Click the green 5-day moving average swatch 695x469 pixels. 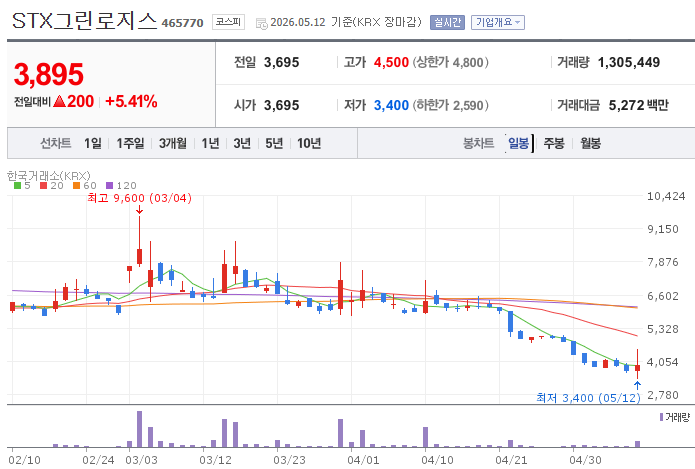17,186
